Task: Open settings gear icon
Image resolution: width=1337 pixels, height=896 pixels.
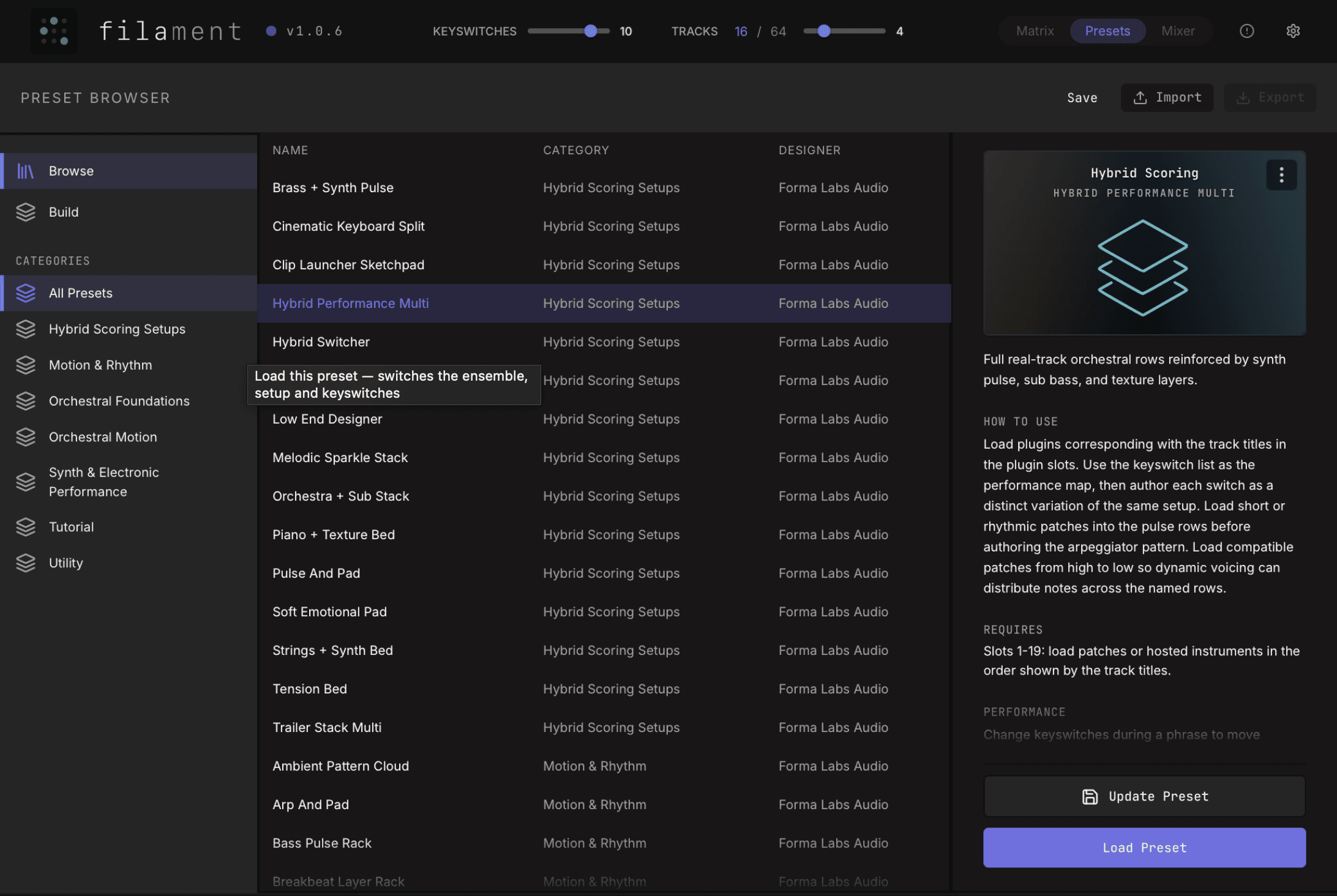Action: 1293,31
